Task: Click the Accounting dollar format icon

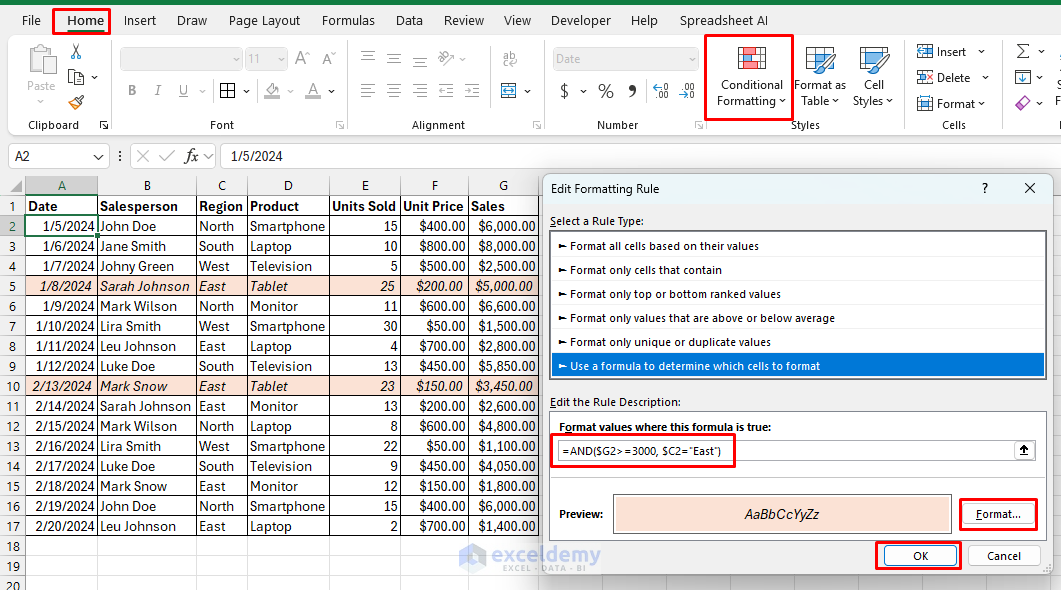Action: pyautogui.click(x=565, y=91)
